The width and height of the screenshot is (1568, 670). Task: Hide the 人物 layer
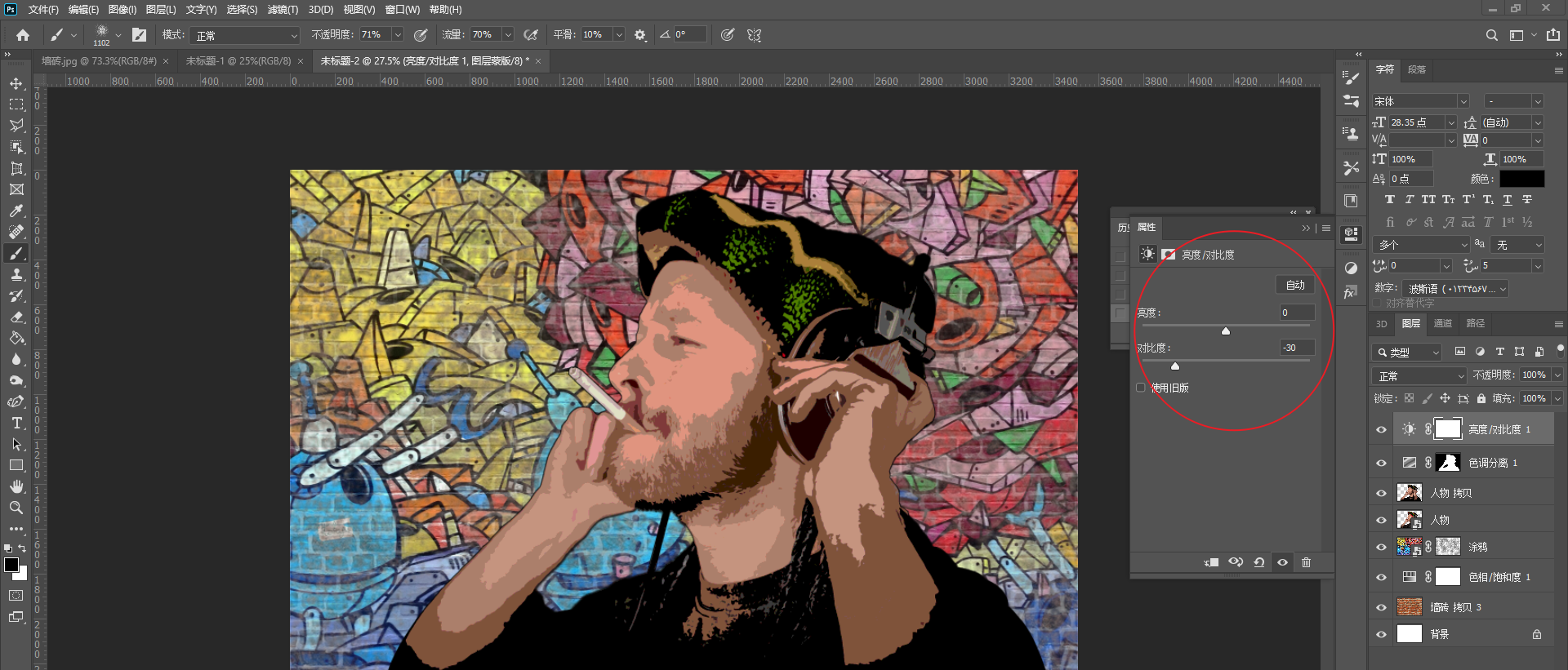pos(1382,520)
